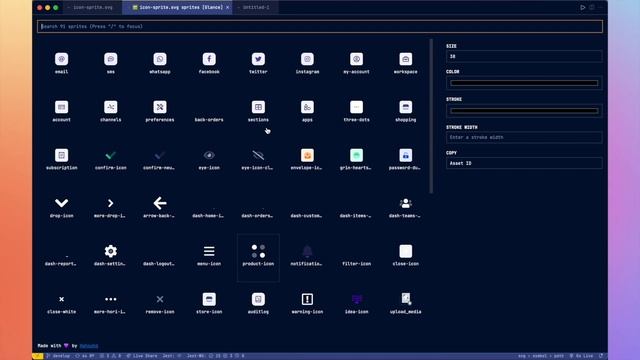The image size is (640, 360).
Task: Select the auditlog sprite icon
Action: (x=258, y=299)
